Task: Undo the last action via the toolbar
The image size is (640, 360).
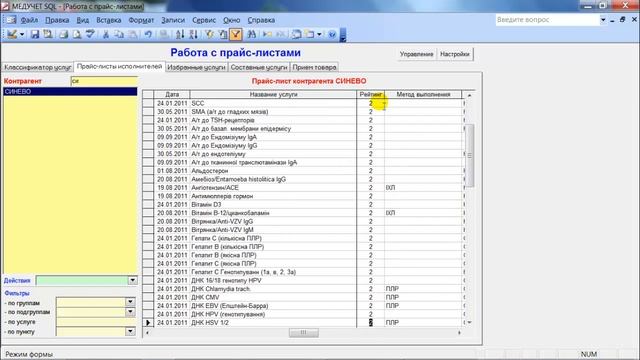Action: [148, 34]
